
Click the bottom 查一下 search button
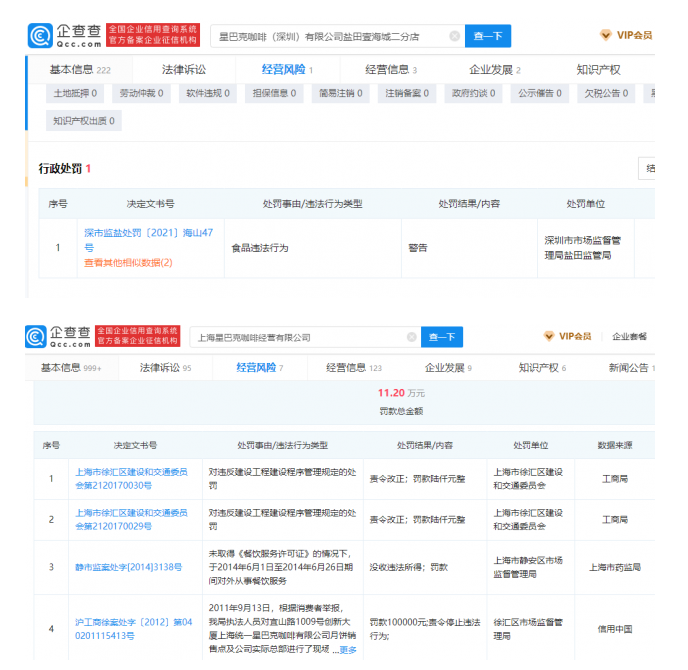tap(442, 337)
